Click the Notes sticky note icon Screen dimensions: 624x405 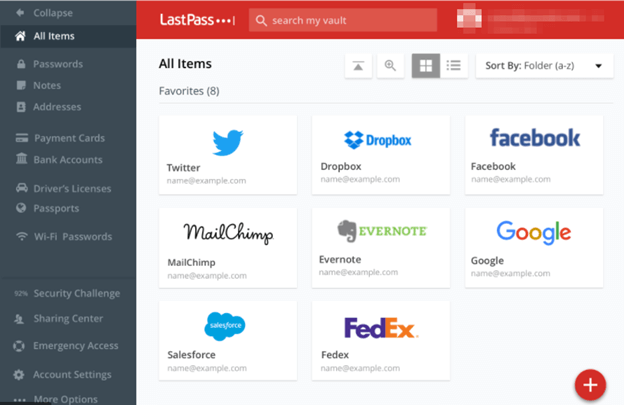click(21, 85)
